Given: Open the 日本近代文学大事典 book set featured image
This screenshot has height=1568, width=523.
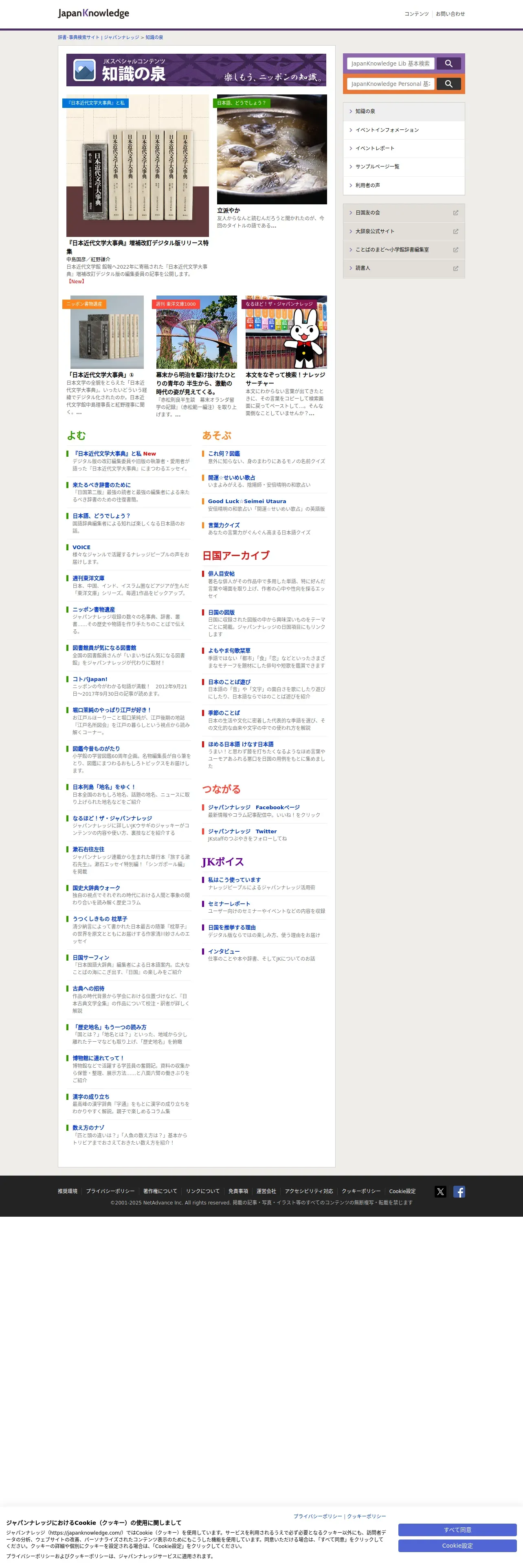Looking at the screenshot, I should [x=138, y=166].
